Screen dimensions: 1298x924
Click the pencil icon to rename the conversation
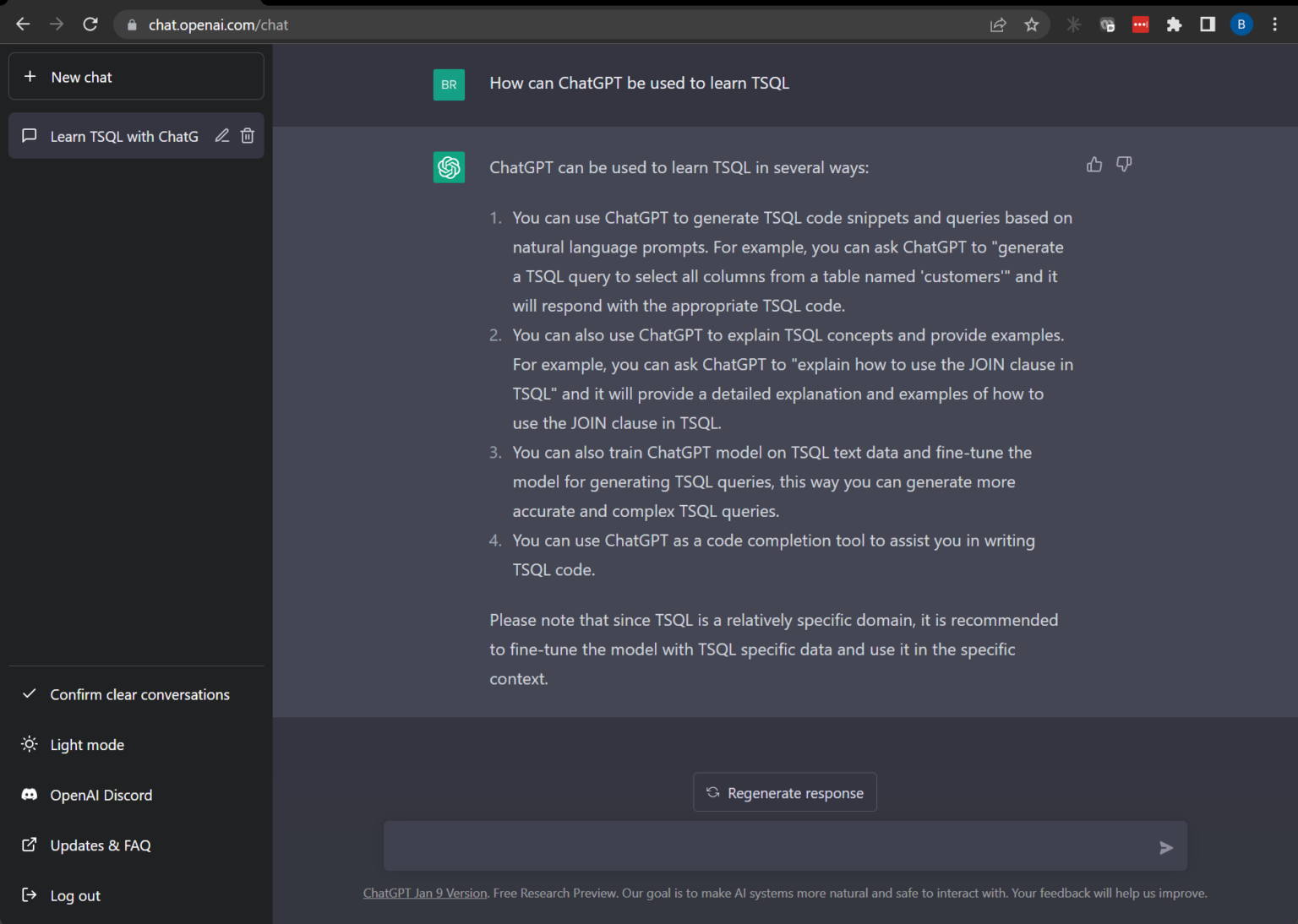click(x=221, y=135)
